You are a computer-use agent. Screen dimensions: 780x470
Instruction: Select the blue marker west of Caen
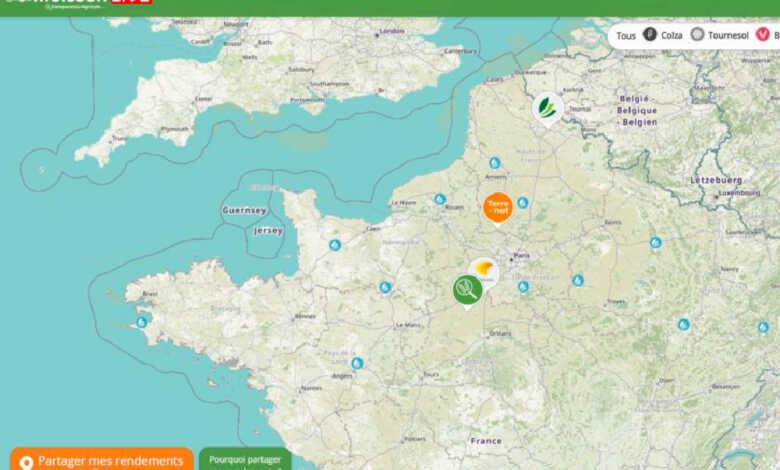click(x=335, y=244)
